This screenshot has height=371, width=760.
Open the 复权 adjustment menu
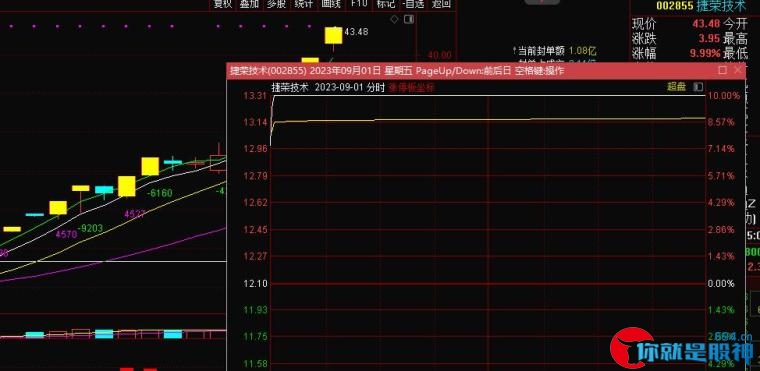(x=223, y=4)
